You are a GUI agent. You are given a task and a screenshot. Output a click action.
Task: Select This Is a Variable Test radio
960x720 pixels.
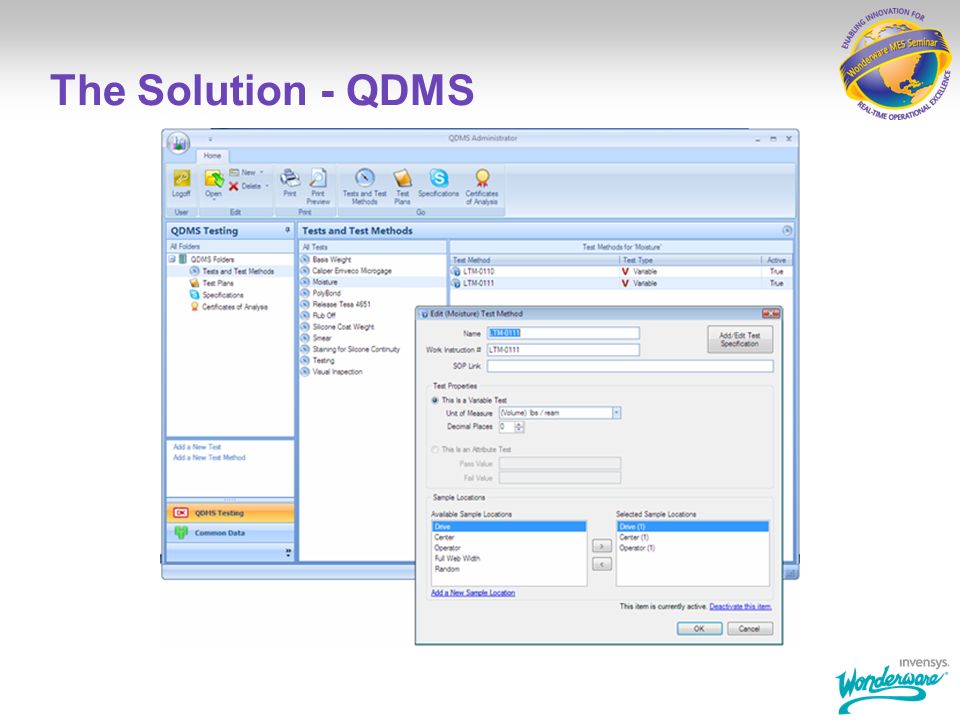435,400
